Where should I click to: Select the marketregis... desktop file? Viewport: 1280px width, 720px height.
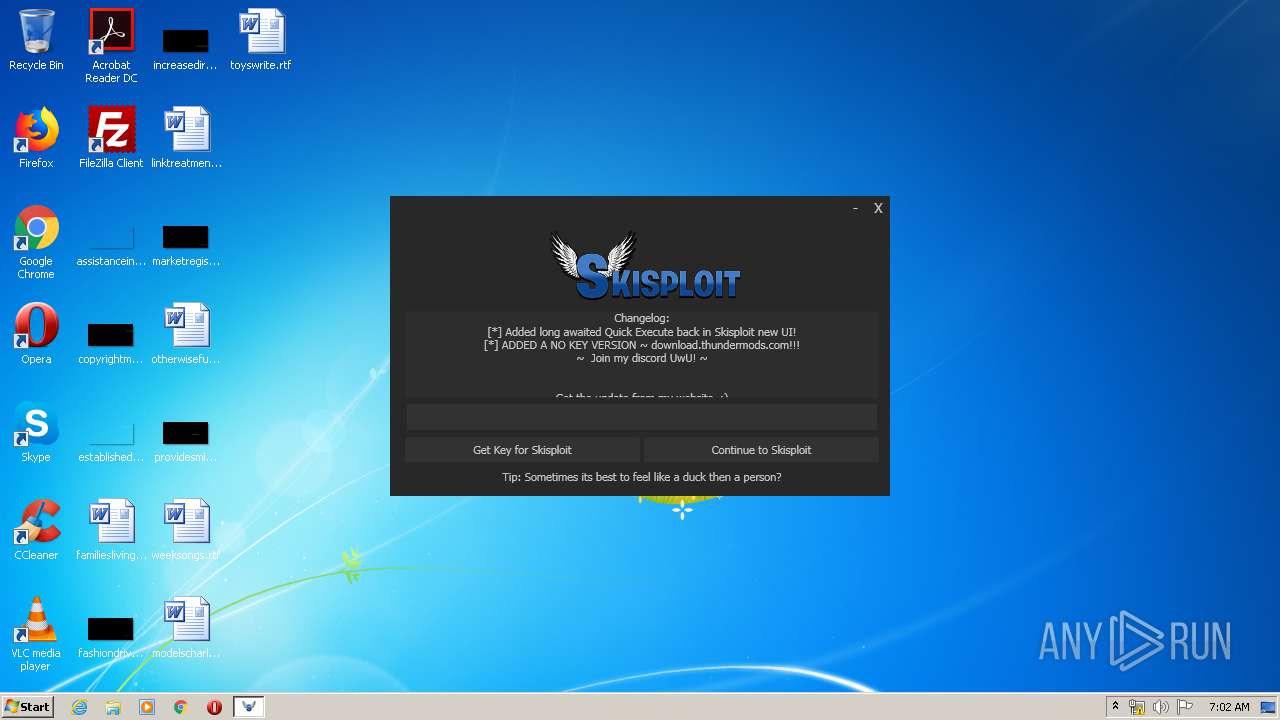[186, 244]
